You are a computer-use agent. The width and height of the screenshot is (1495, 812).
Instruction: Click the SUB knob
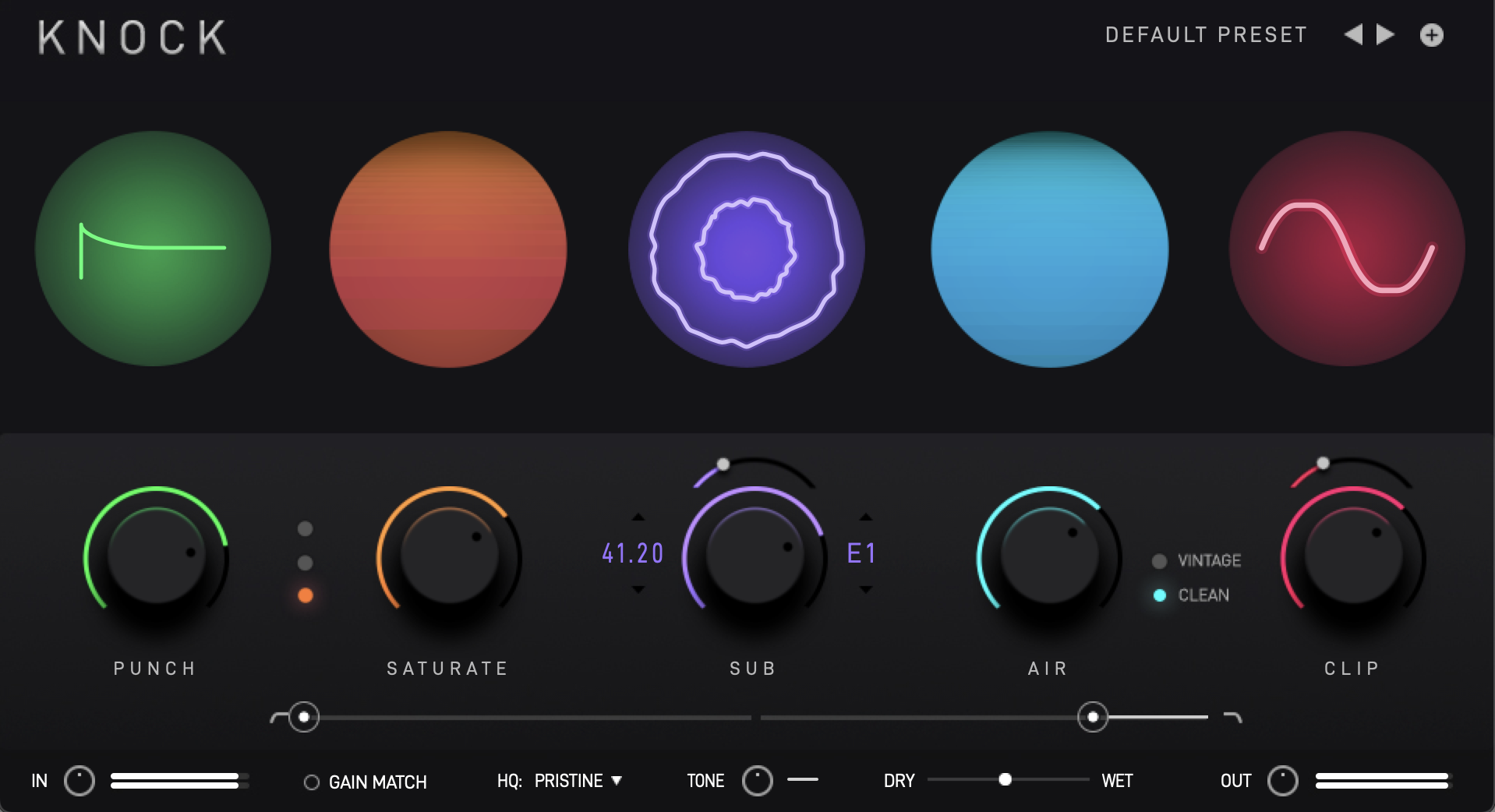(x=755, y=555)
